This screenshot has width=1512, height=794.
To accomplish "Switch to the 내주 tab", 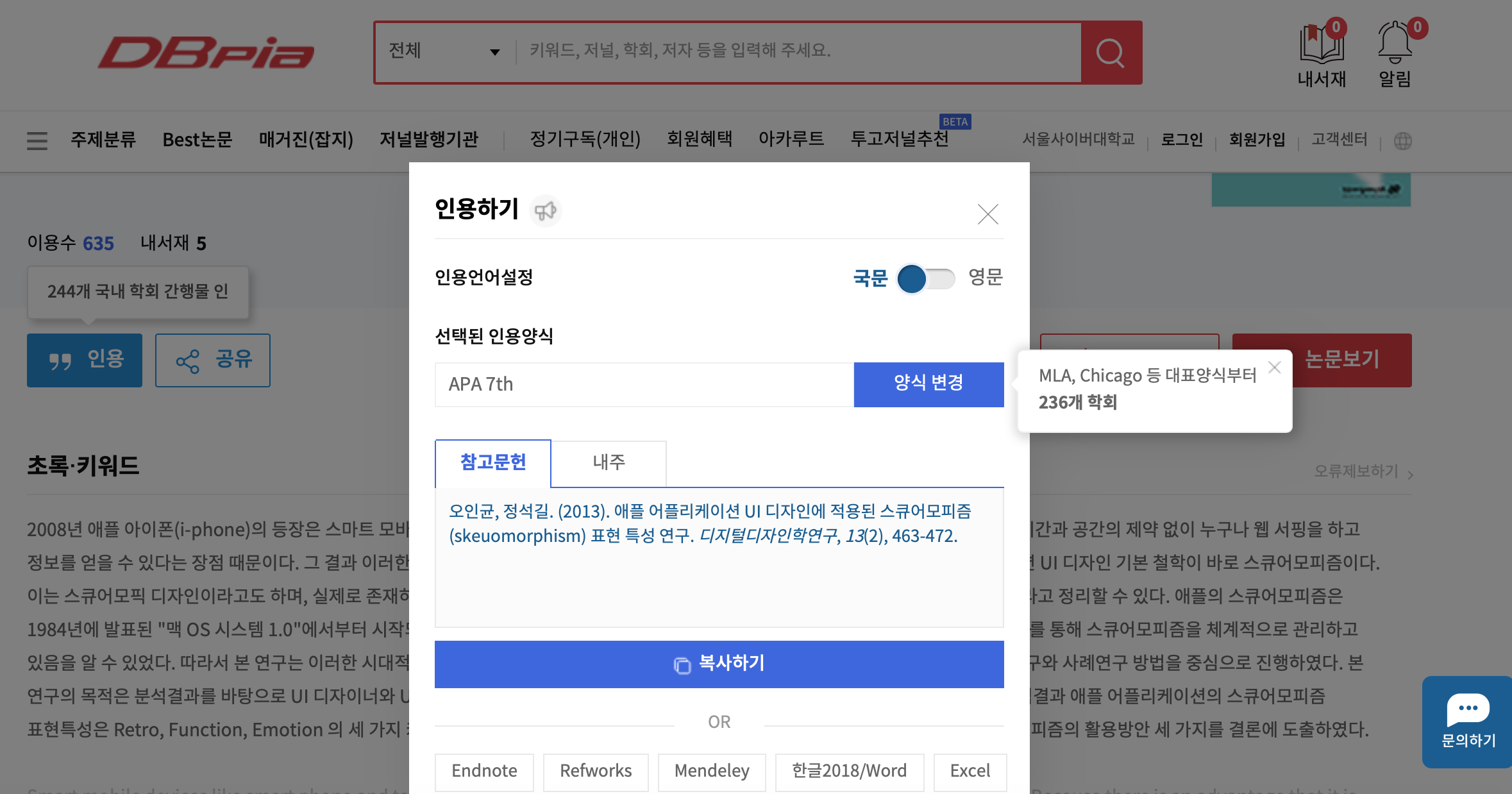I will click(609, 462).
